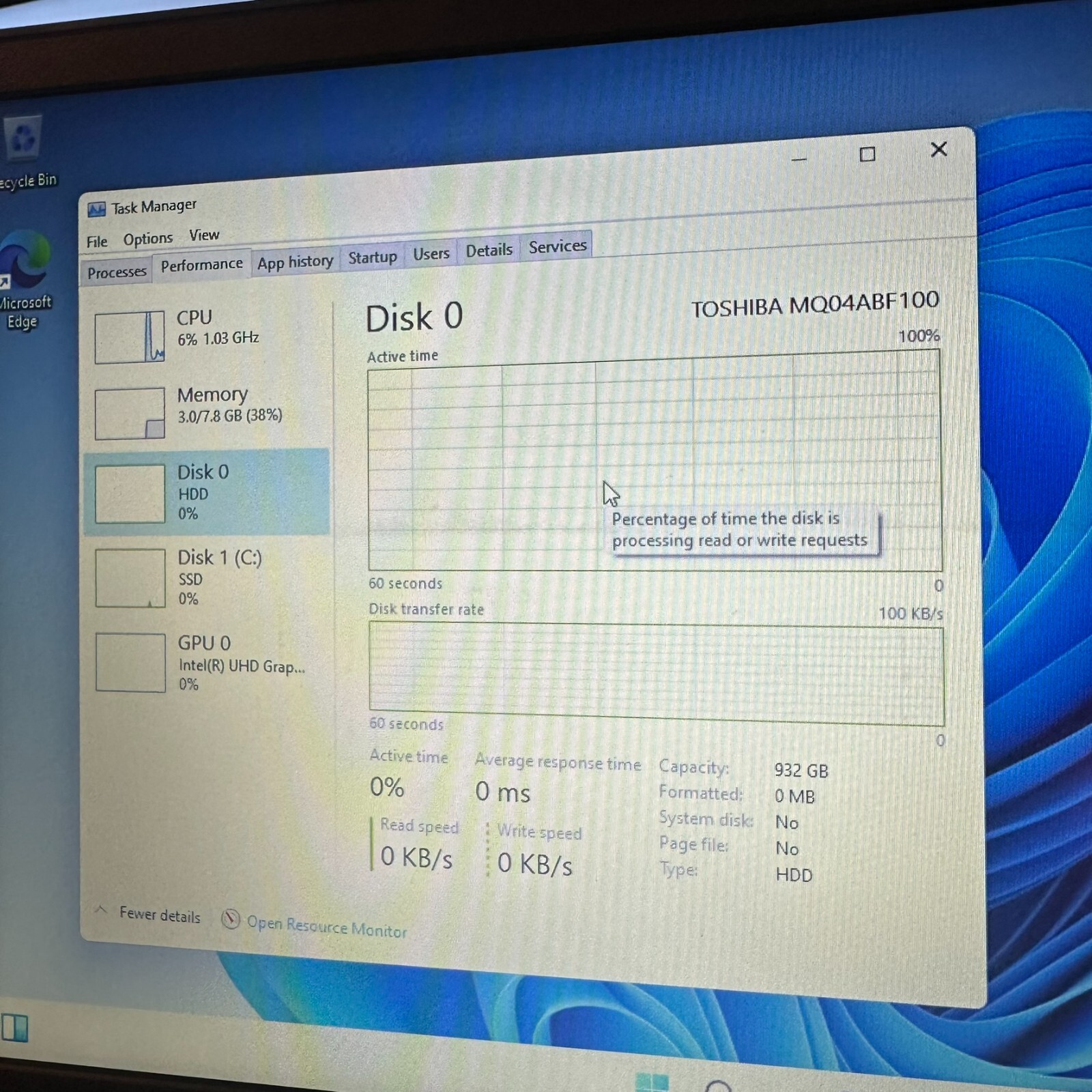This screenshot has height=1092, width=1092.
Task: Switch to the App history tab
Action: click(295, 262)
